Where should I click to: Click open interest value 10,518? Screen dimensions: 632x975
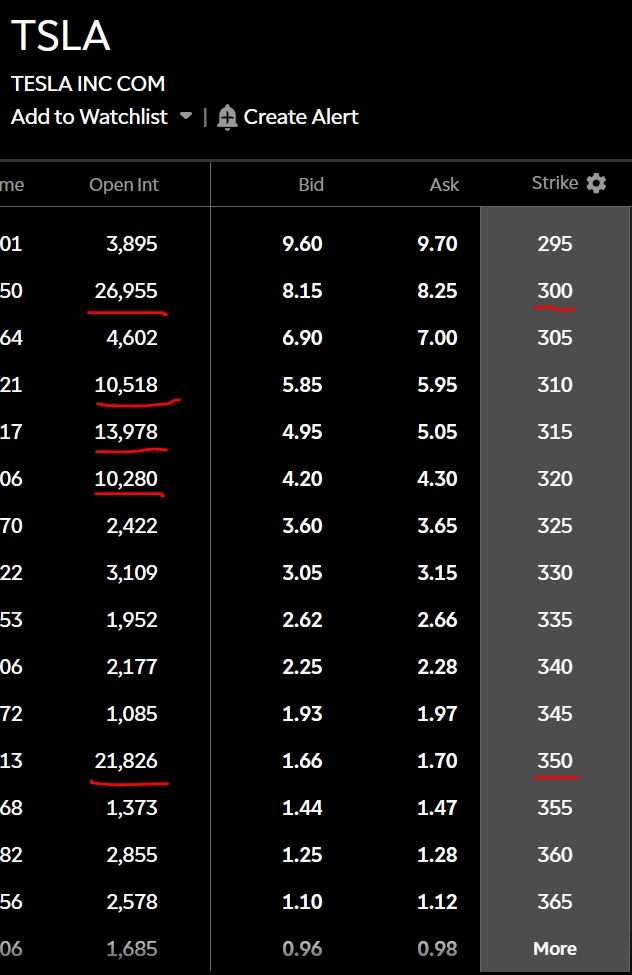click(126, 384)
